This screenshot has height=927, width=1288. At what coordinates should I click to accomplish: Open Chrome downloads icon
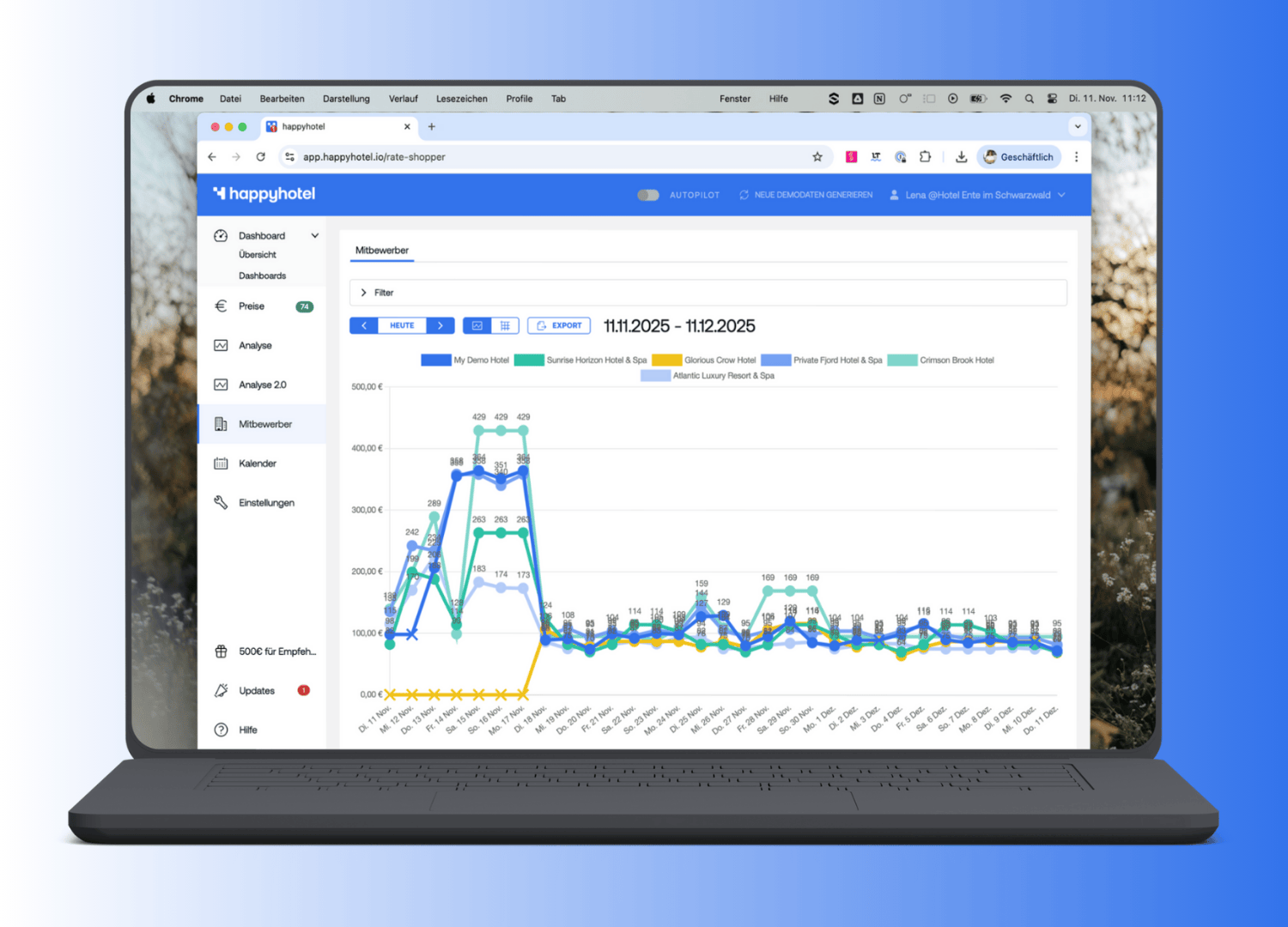pos(962,157)
